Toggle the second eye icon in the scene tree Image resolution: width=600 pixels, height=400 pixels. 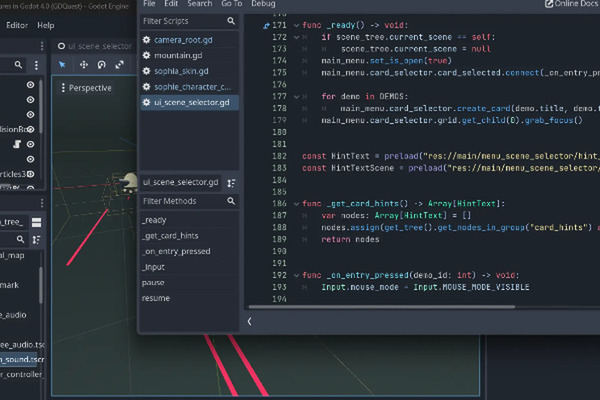click(x=30, y=98)
